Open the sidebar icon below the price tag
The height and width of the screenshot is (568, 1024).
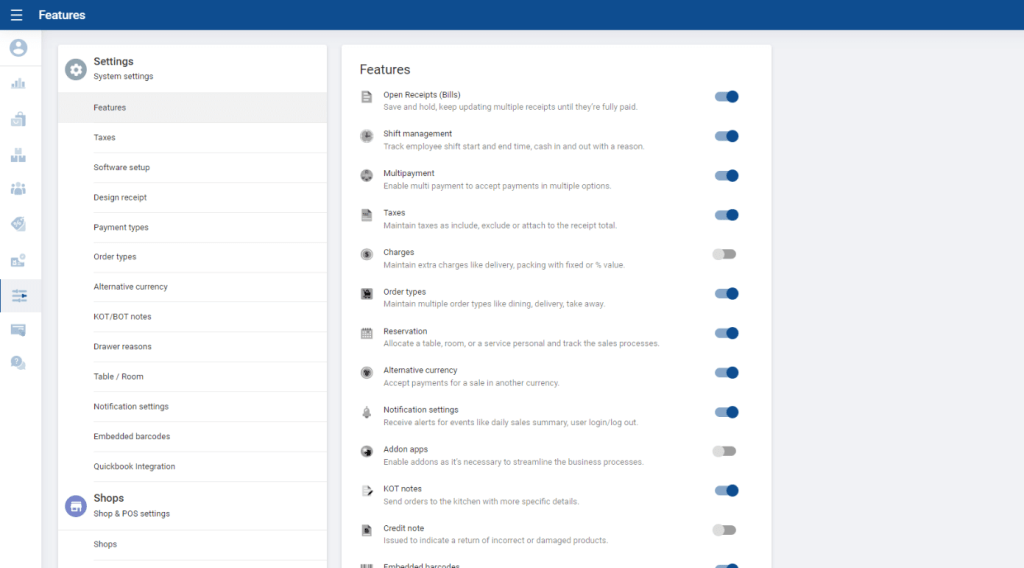point(18,260)
